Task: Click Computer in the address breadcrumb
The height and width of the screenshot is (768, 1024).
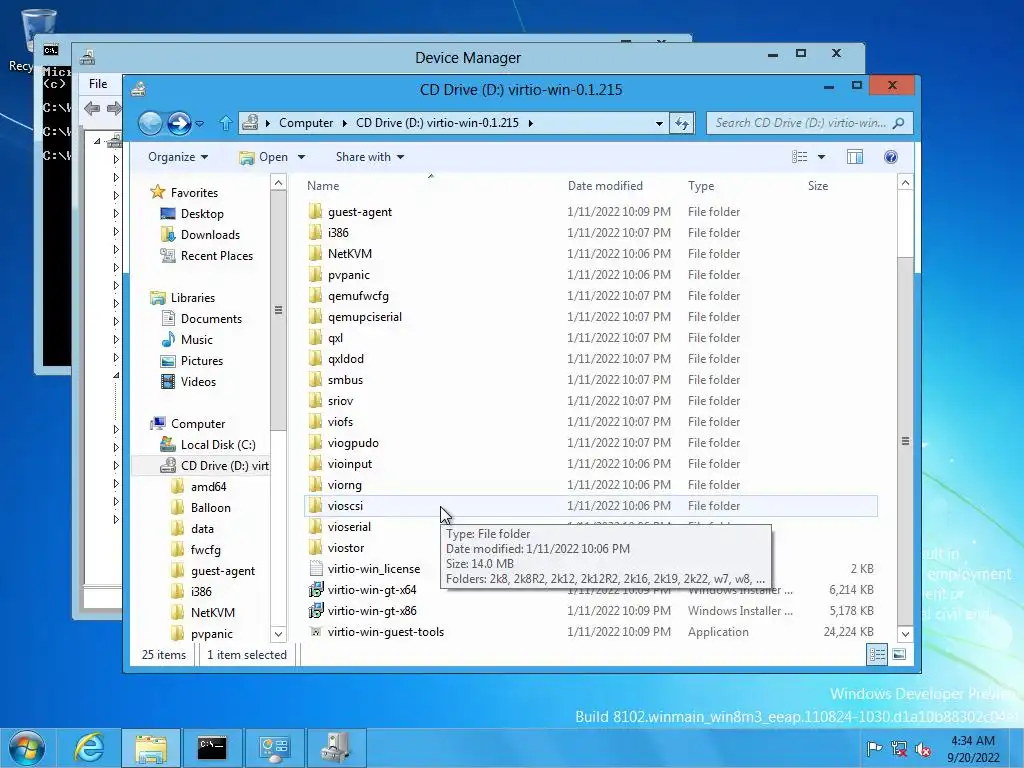Action: (306, 123)
